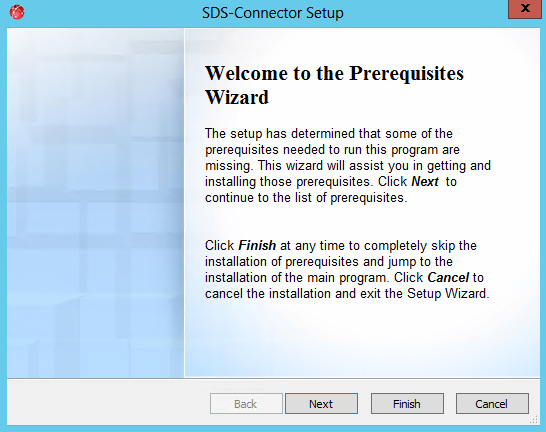Click the word Prerequisites in the heading
Screen dimensions: 546x432
coord(406,75)
